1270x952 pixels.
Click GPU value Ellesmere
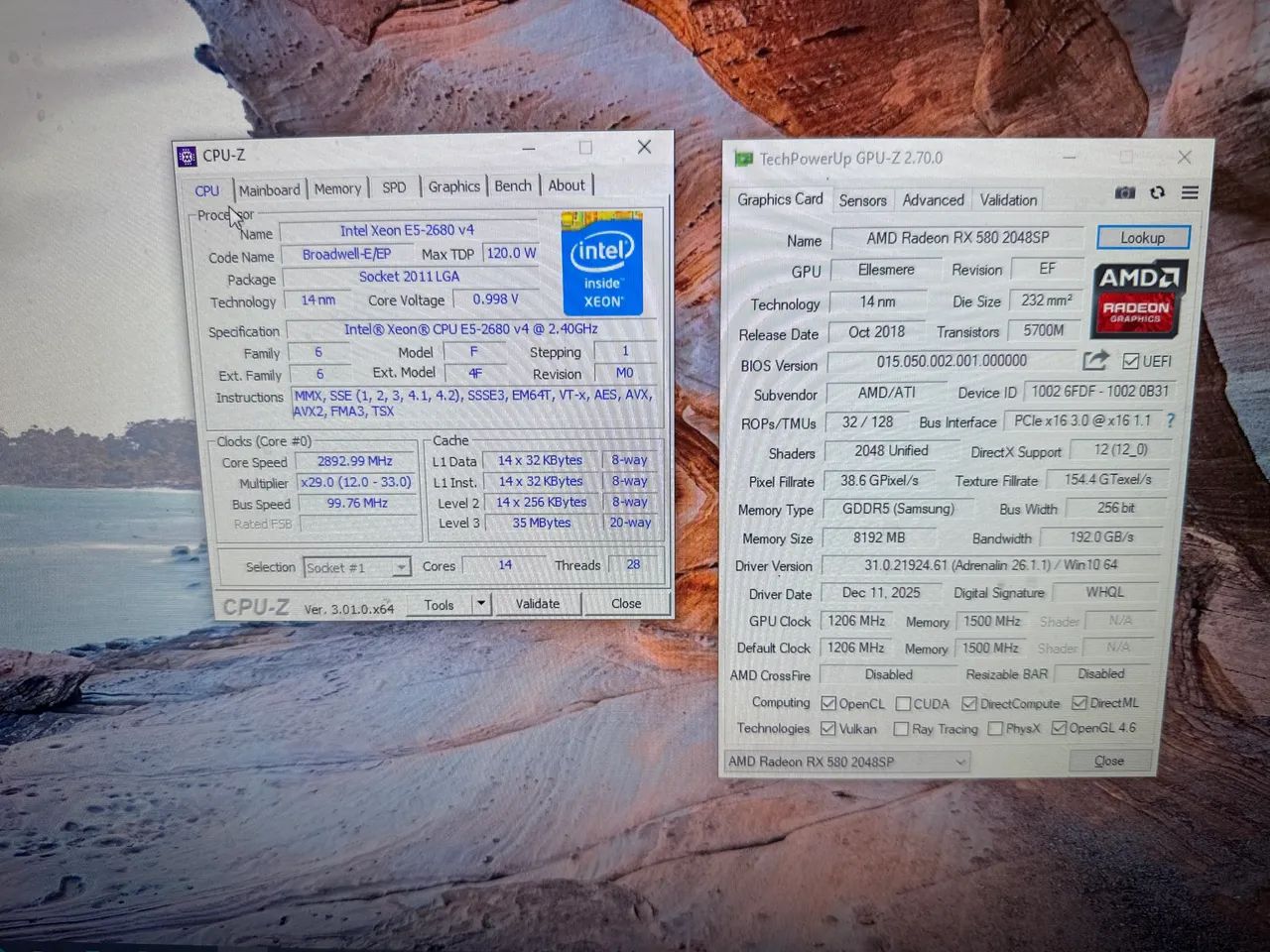click(886, 270)
